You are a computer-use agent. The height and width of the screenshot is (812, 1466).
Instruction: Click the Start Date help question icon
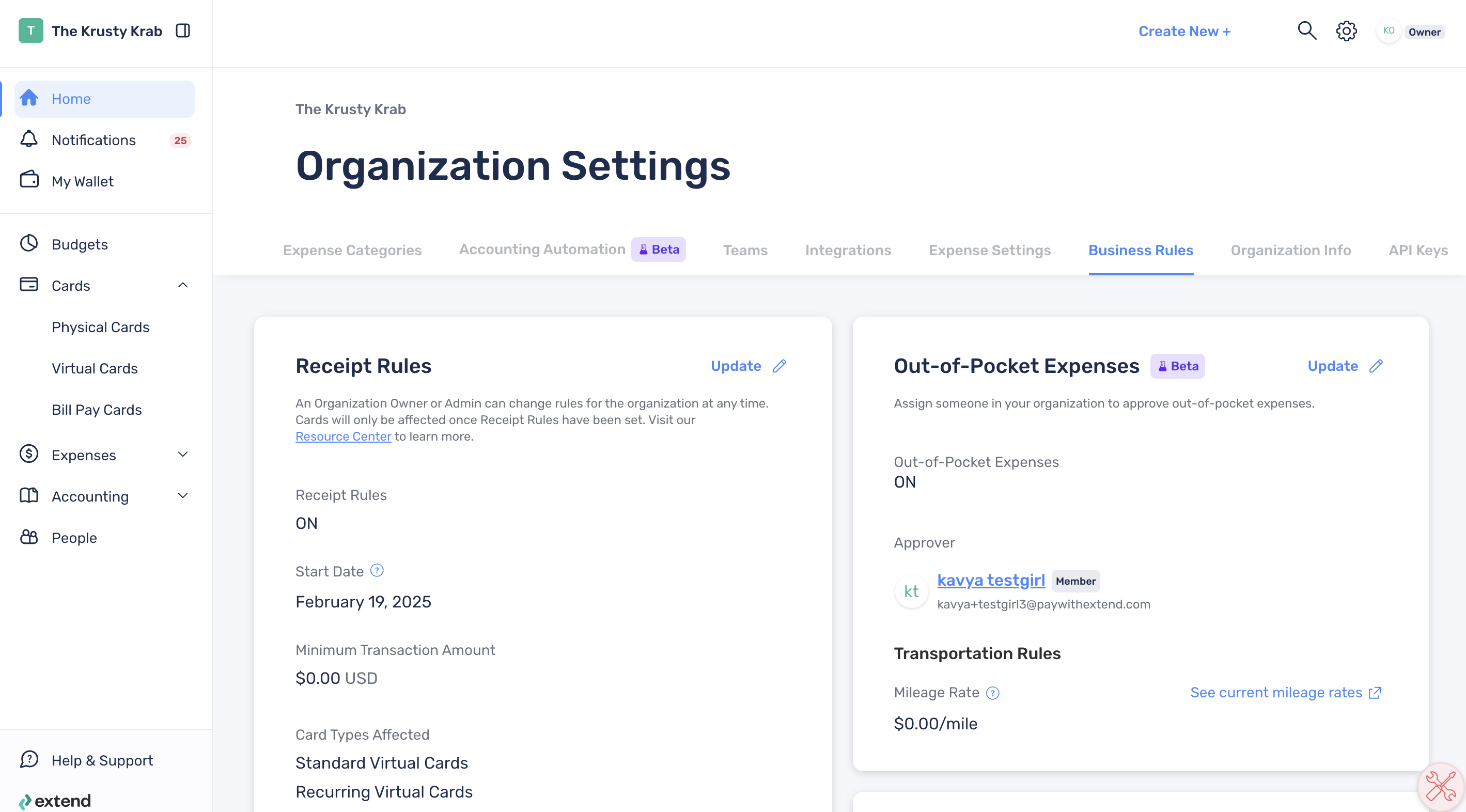[x=377, y=571]
